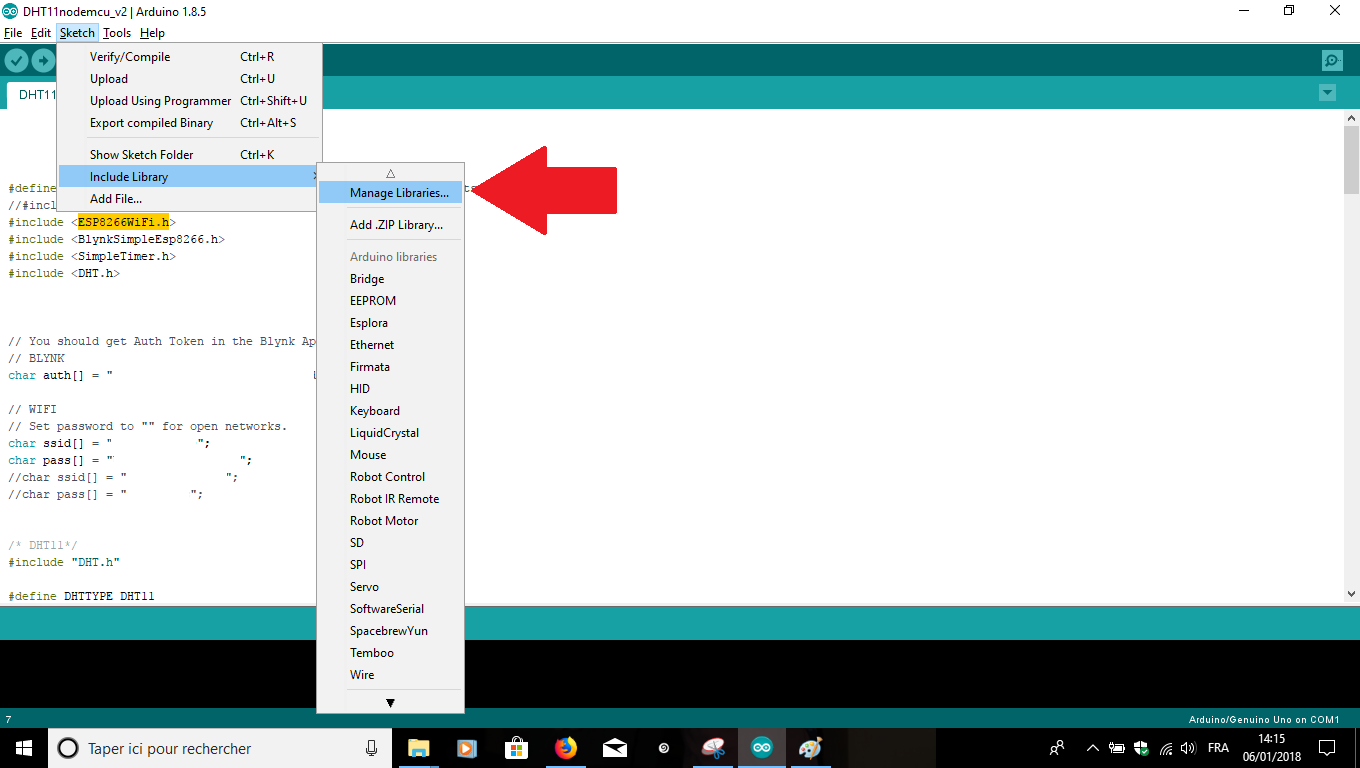Open Microsoft Store from the taskbar

pyautogui.click(x=516, y=748)
